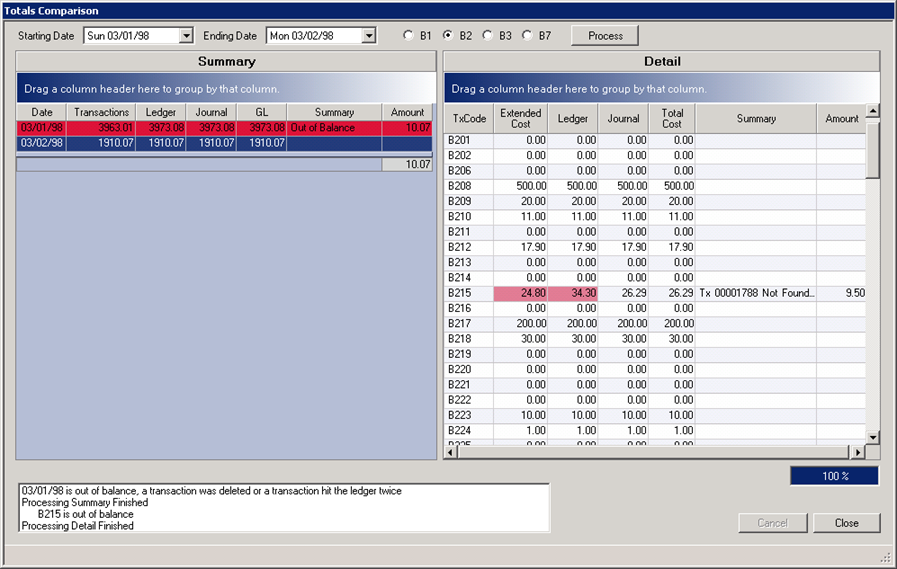Click the B215 row in Detail
Image resolution: width=897 pixels, height=569 pixels.
[469, 293]
